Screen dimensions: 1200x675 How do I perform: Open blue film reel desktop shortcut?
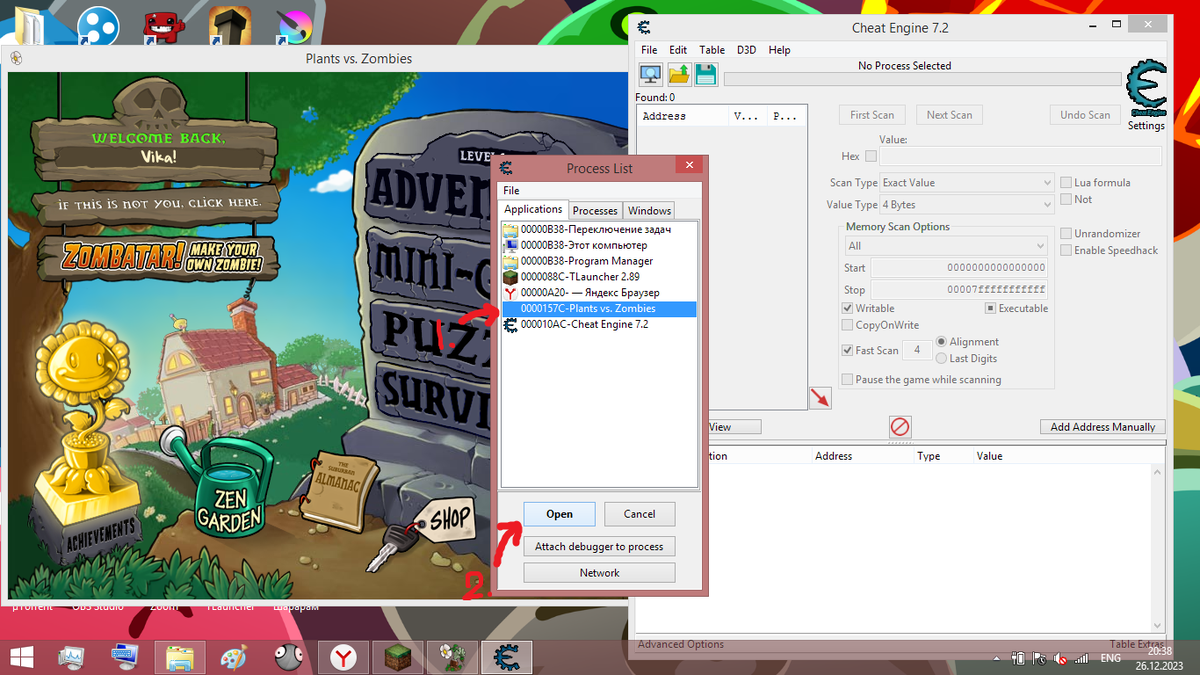[96, 25]
